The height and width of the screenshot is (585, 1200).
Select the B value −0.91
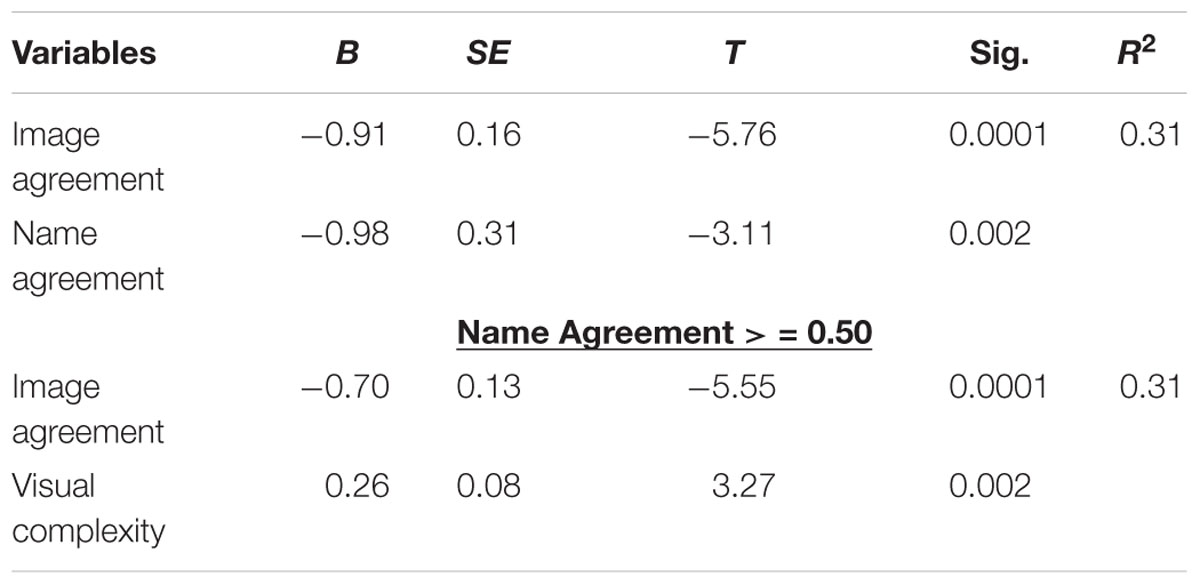pos(344,135)
